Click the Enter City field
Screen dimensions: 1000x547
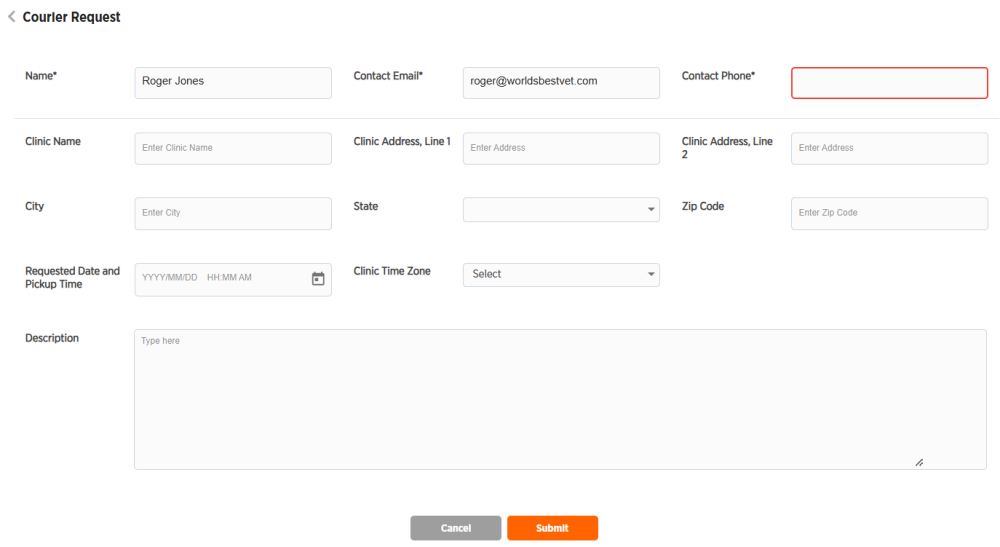233,213
